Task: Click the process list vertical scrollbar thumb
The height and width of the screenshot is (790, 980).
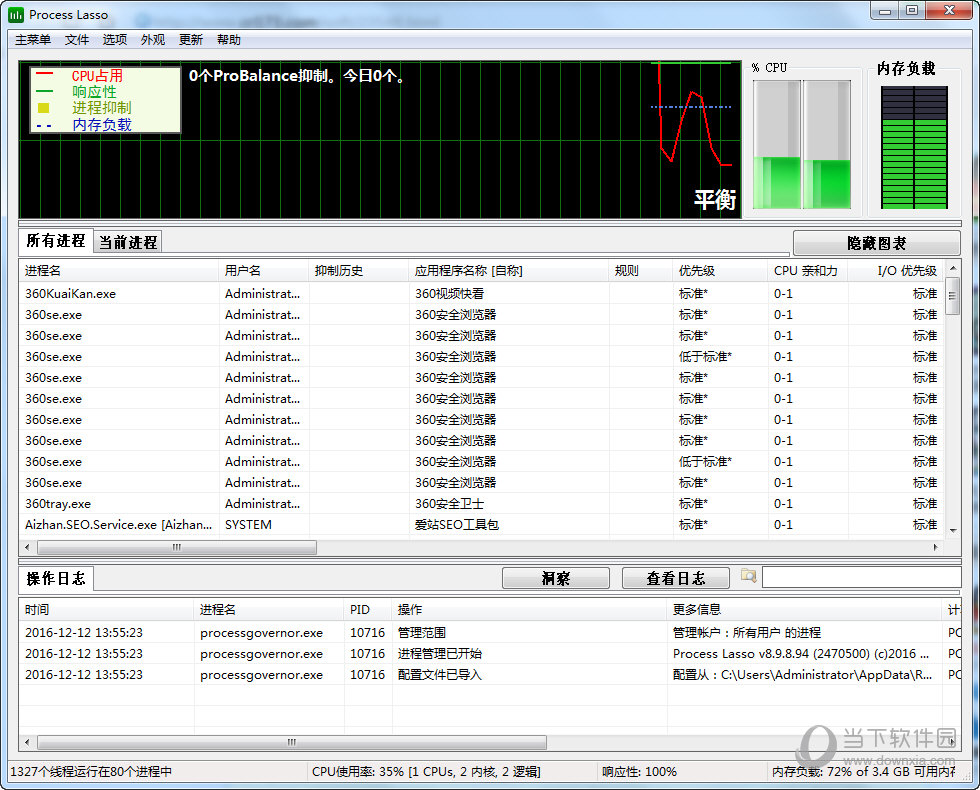Action: point(953,296)
